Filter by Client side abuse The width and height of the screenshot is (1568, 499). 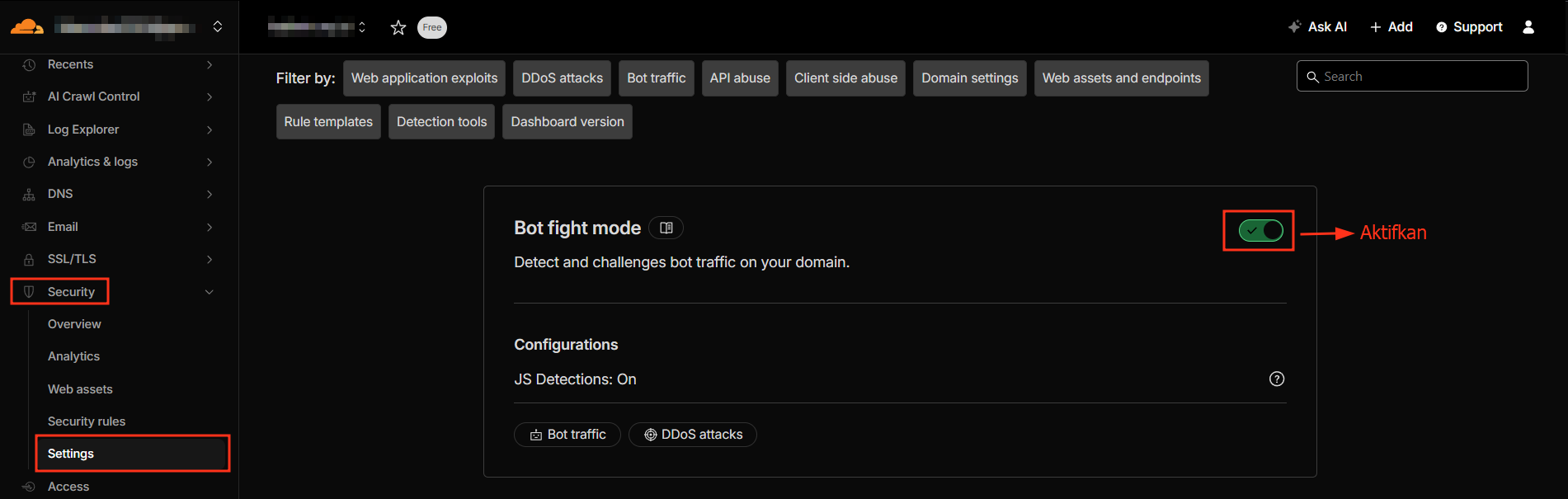coord(845,78)
